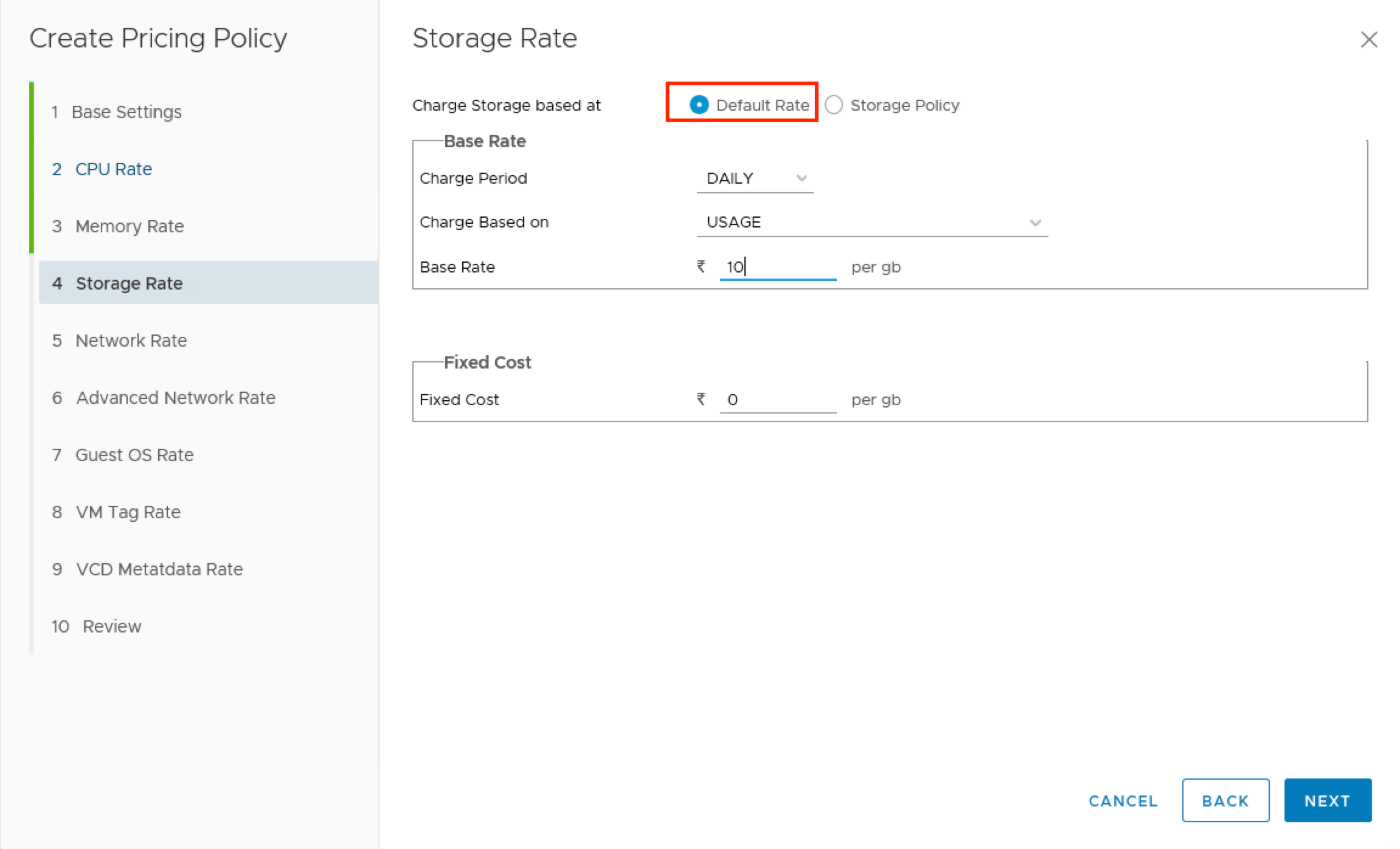Open the VM Tag Rate step
Viewport: 1400px width, 849px height.
pyautogui.click(x=128, y=511)
